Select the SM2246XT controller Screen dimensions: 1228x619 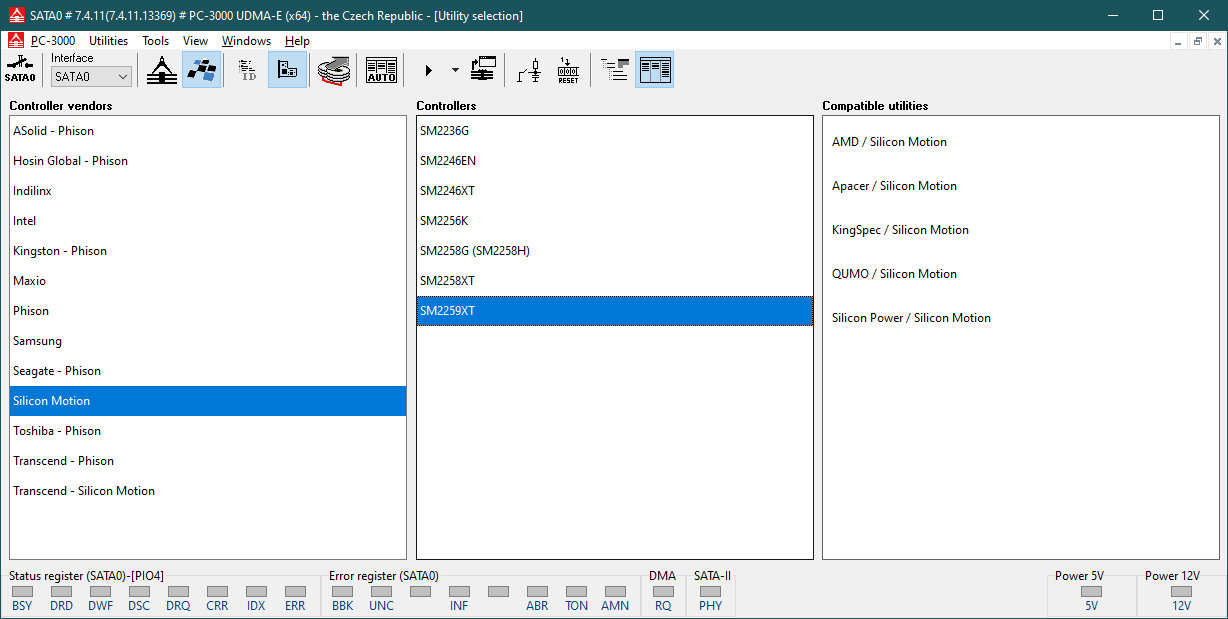pyautogui.click(x=615, y=191)
